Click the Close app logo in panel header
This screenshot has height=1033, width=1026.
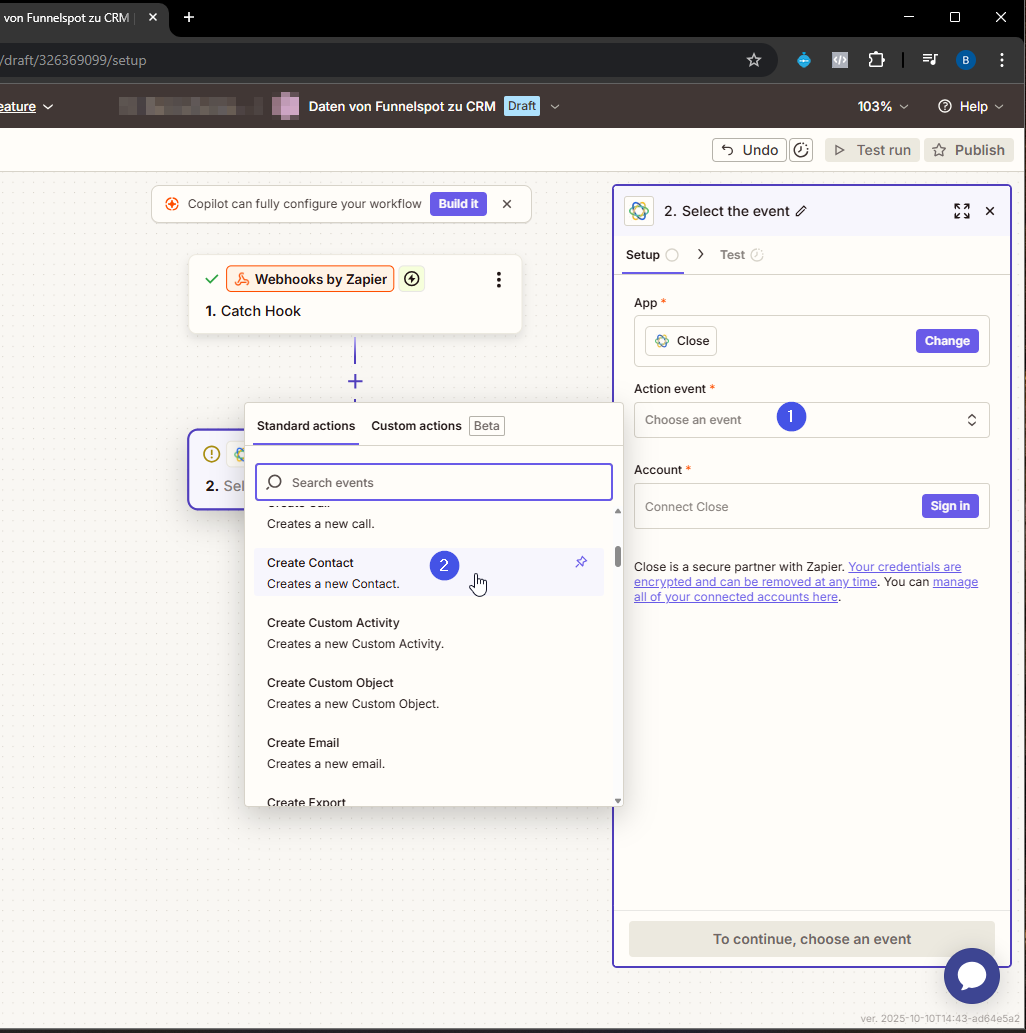[639, 211]
